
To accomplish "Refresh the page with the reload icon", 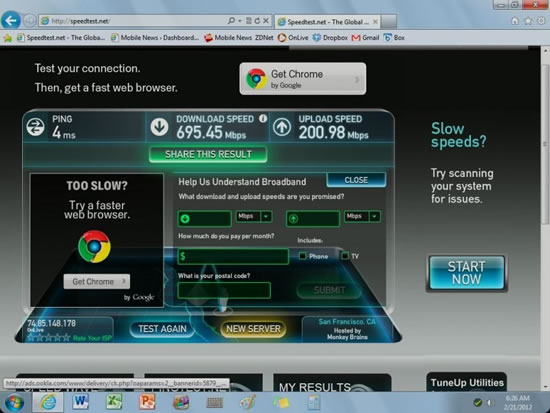I will coord(257,21).
